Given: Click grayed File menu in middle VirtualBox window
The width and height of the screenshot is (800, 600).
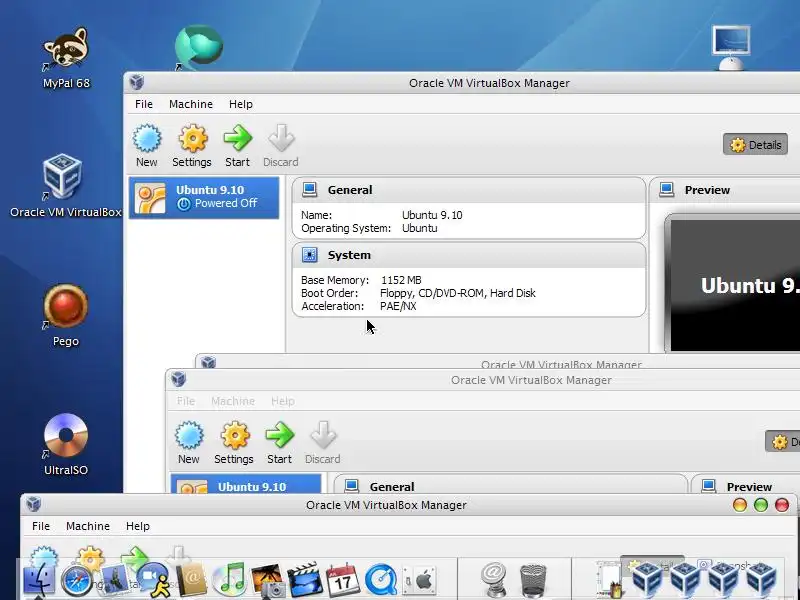Looking at the screenshot, I should click(186, 401).
